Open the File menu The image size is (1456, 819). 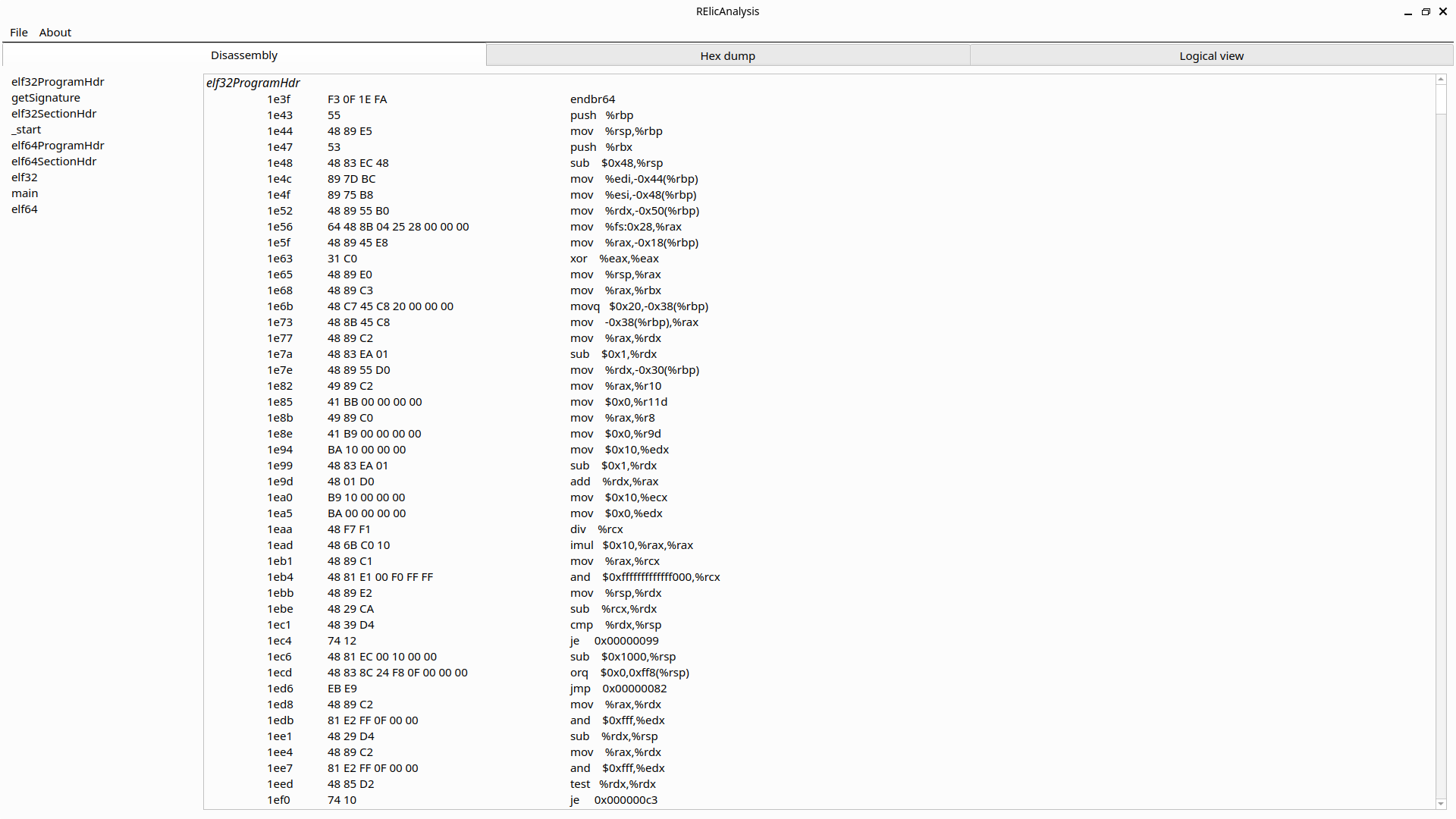pos(19,33)
